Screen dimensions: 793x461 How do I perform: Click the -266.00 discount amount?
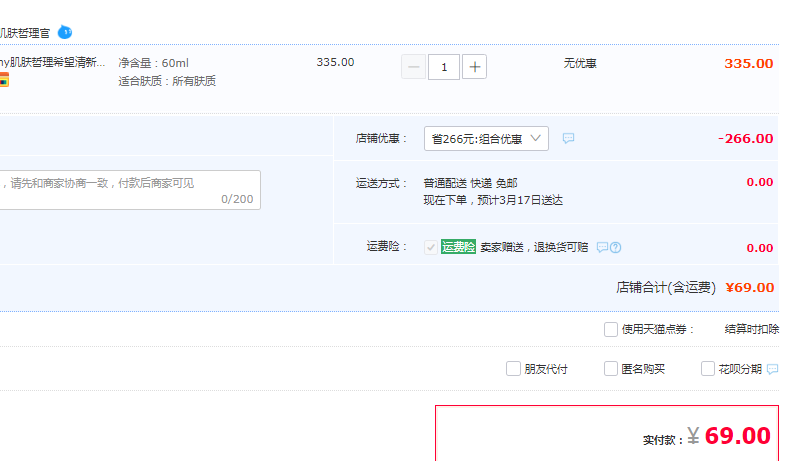point(745,139)
